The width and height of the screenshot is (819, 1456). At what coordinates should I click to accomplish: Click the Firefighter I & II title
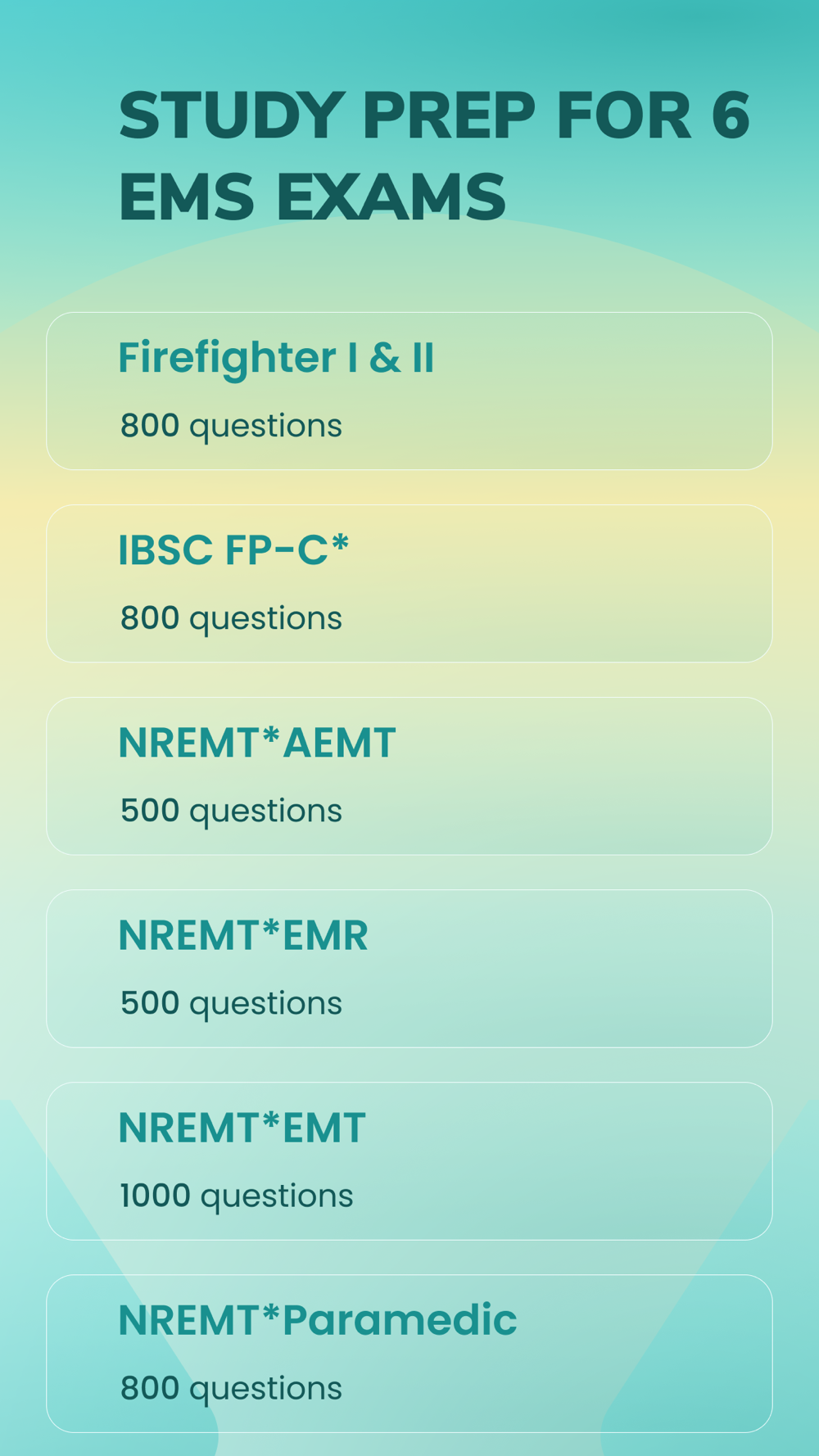[x=276, y=359]
